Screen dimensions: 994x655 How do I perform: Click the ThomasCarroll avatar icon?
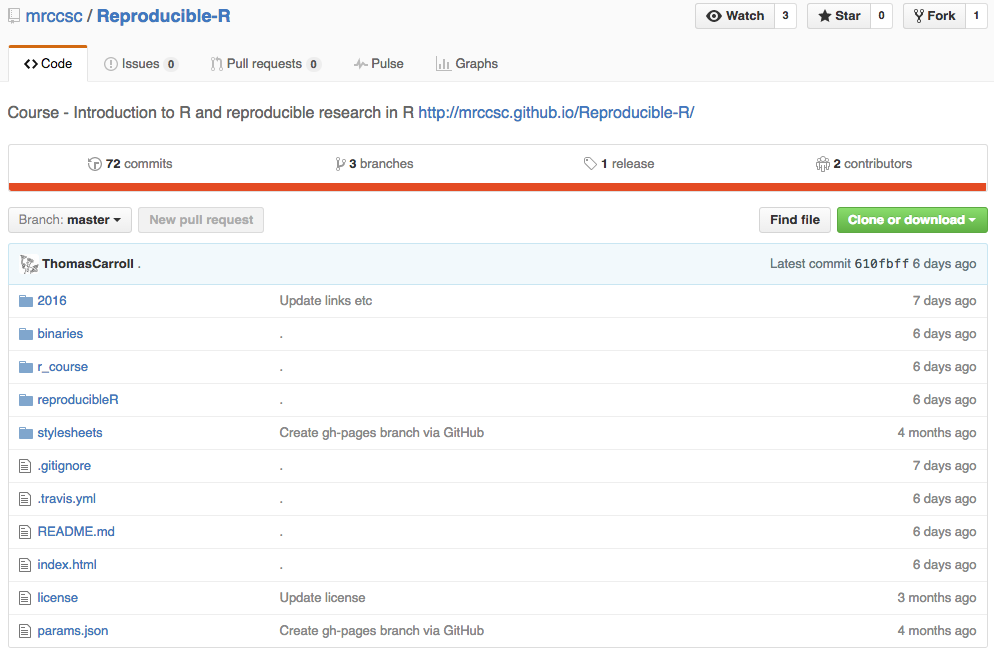29,264
